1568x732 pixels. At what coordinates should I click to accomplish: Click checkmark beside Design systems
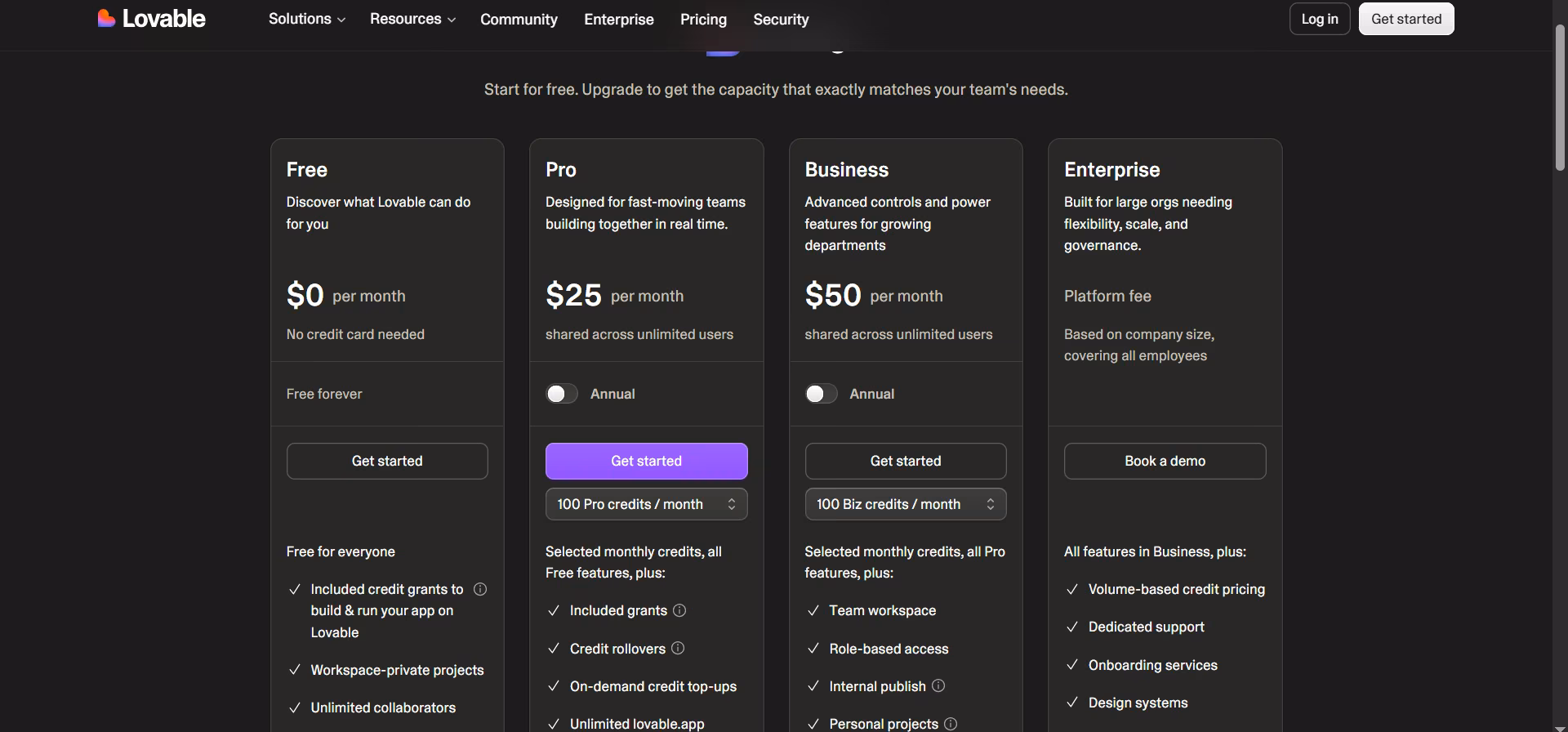coord(1072,703)
